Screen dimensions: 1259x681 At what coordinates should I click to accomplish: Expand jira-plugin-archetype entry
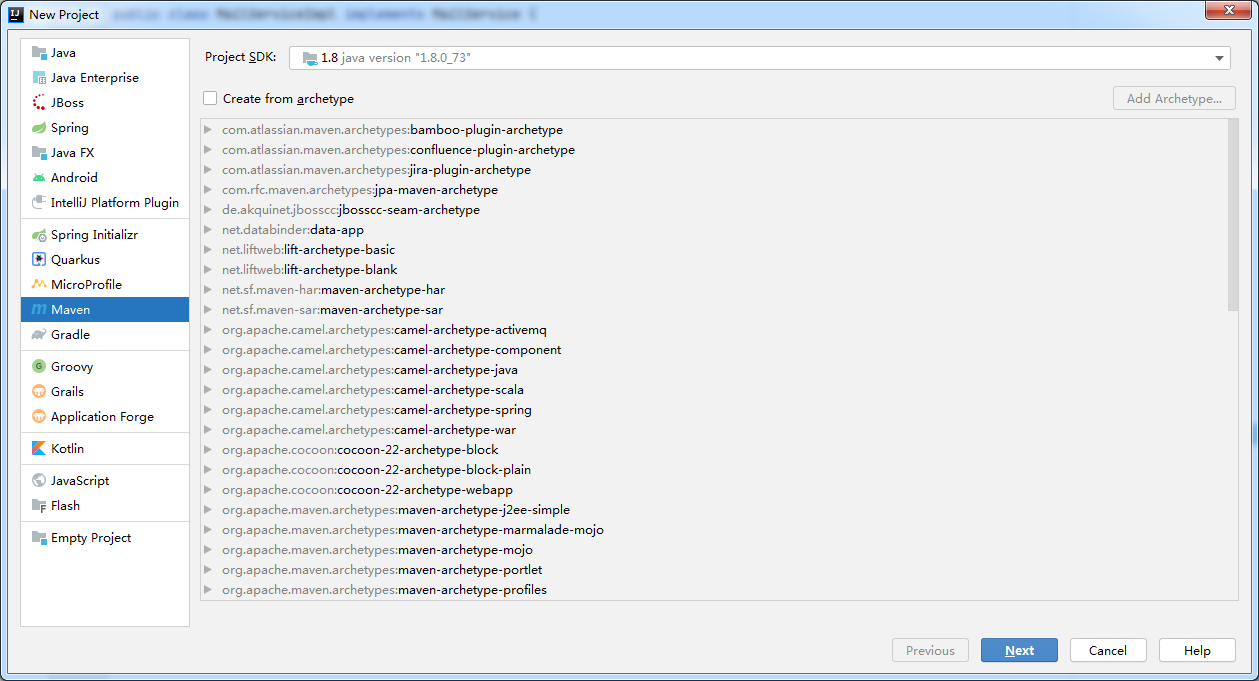tap(208, 170)
